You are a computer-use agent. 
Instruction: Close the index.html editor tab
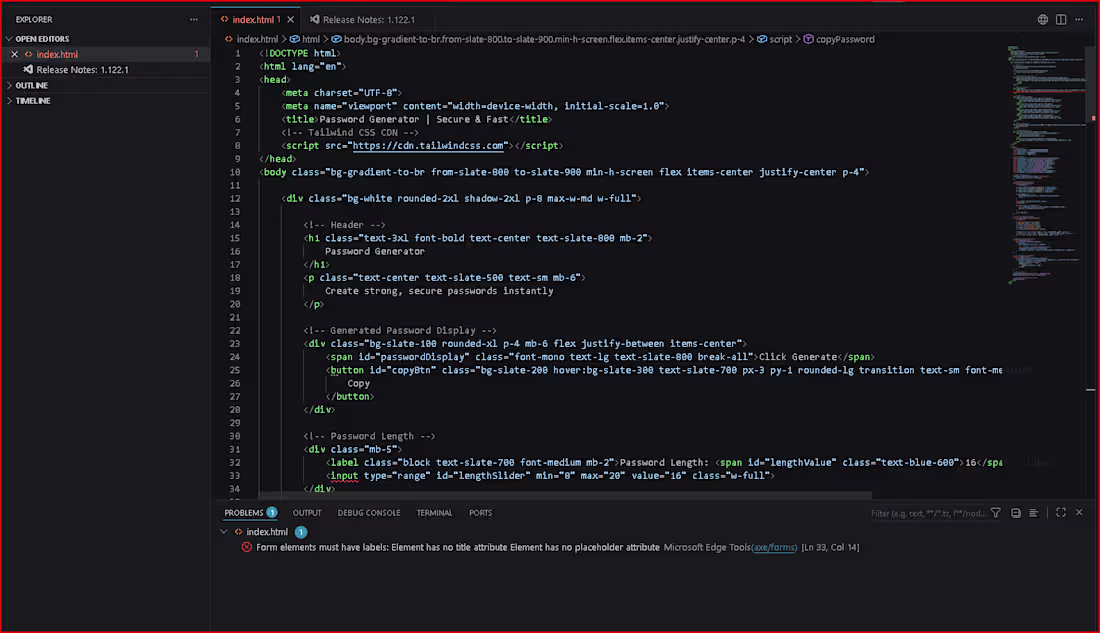click(x=290, y=20)
